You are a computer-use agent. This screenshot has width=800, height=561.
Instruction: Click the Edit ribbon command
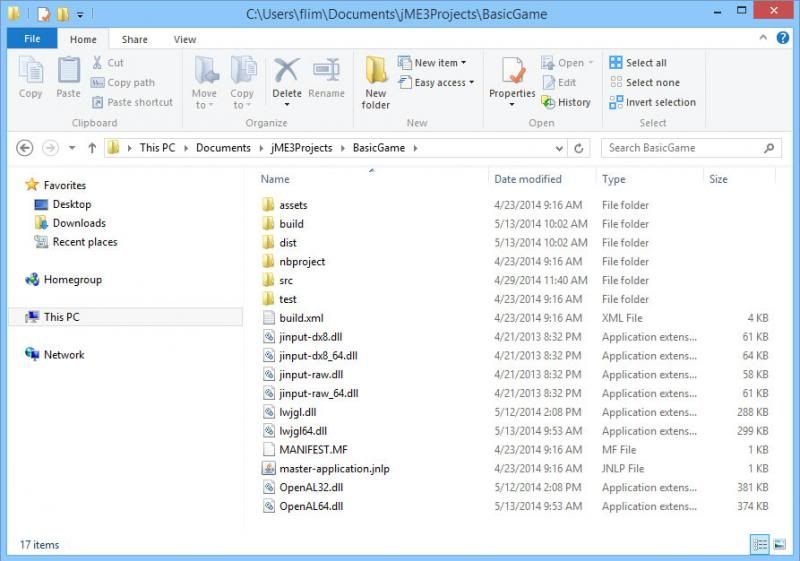click(x=560, y=83)
